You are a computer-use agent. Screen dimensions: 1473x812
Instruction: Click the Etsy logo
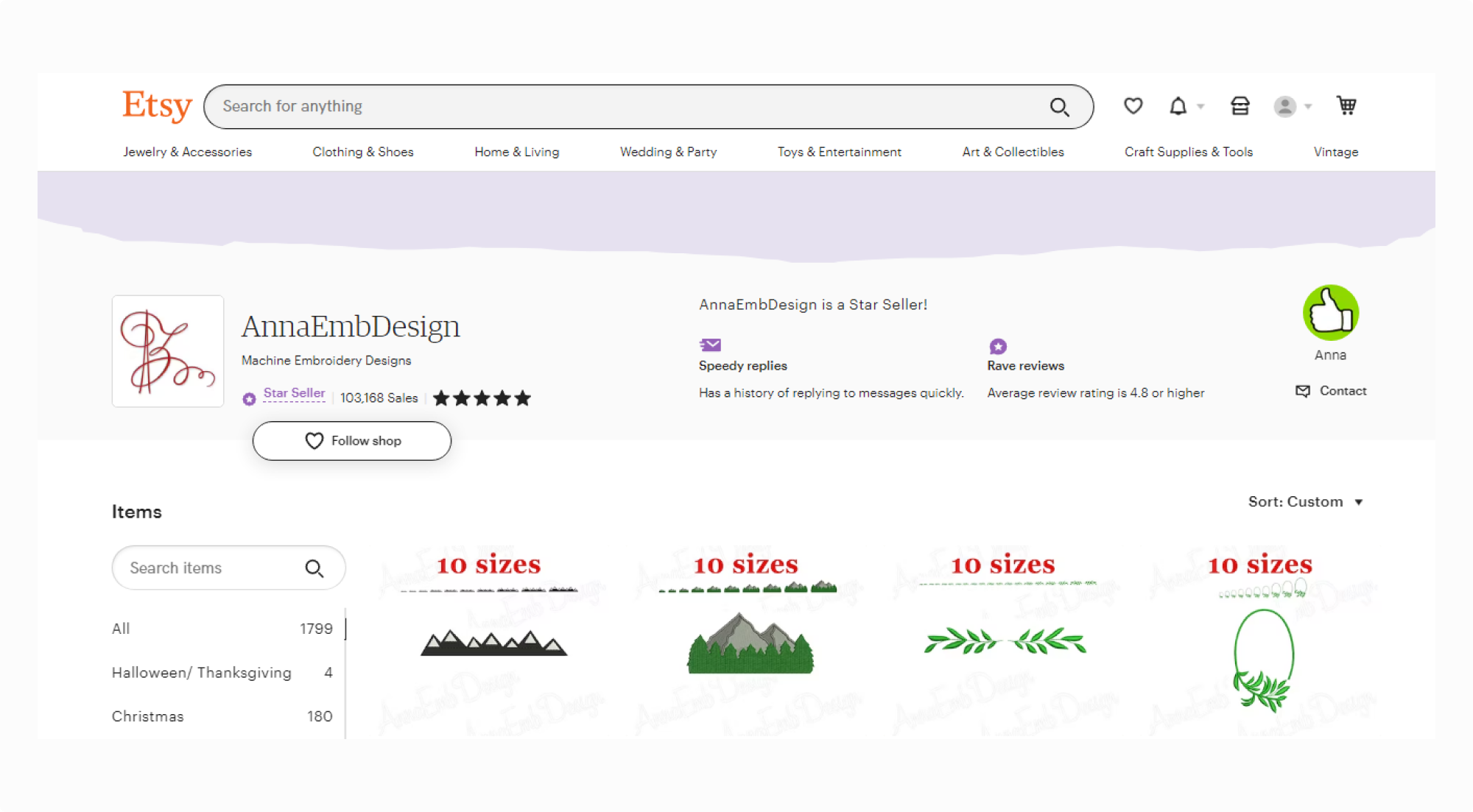[157, 106]
